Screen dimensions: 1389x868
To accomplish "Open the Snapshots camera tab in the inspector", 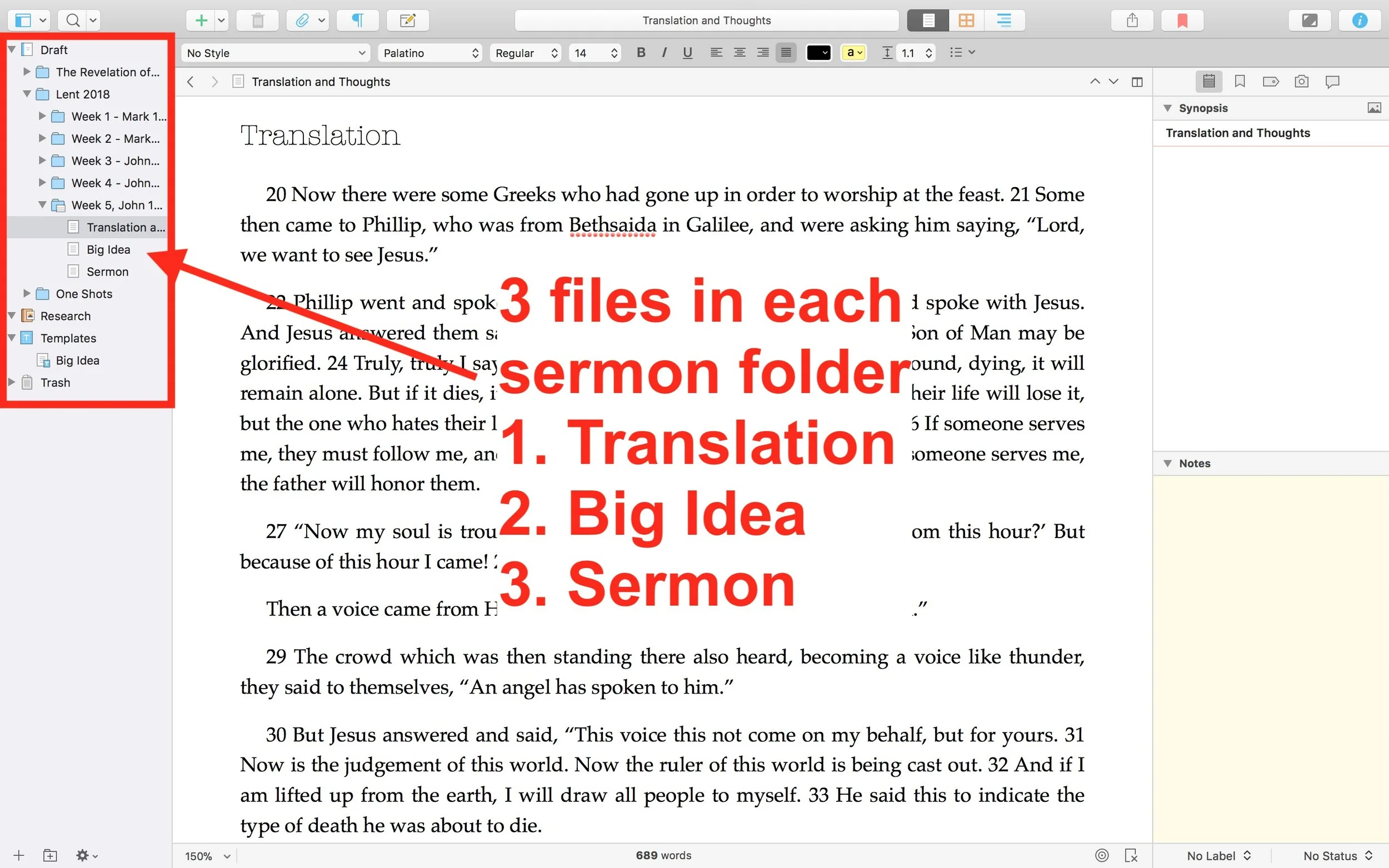I will (x=1301, y=82).
